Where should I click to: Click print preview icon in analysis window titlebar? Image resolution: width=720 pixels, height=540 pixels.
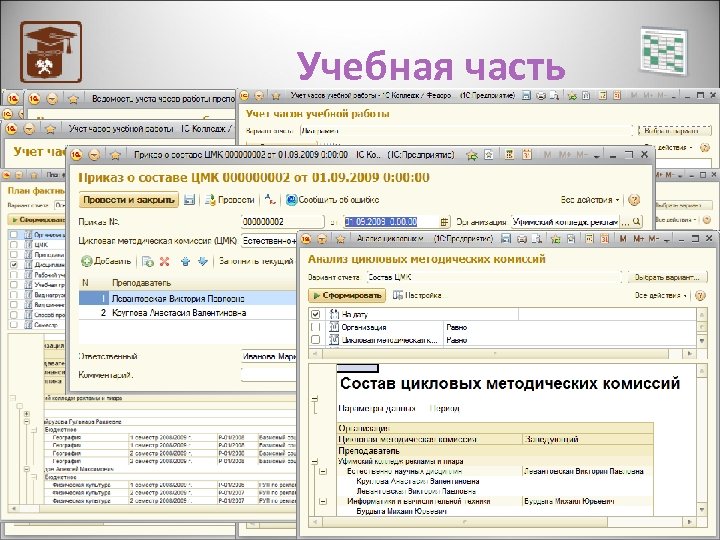point(536,239)
